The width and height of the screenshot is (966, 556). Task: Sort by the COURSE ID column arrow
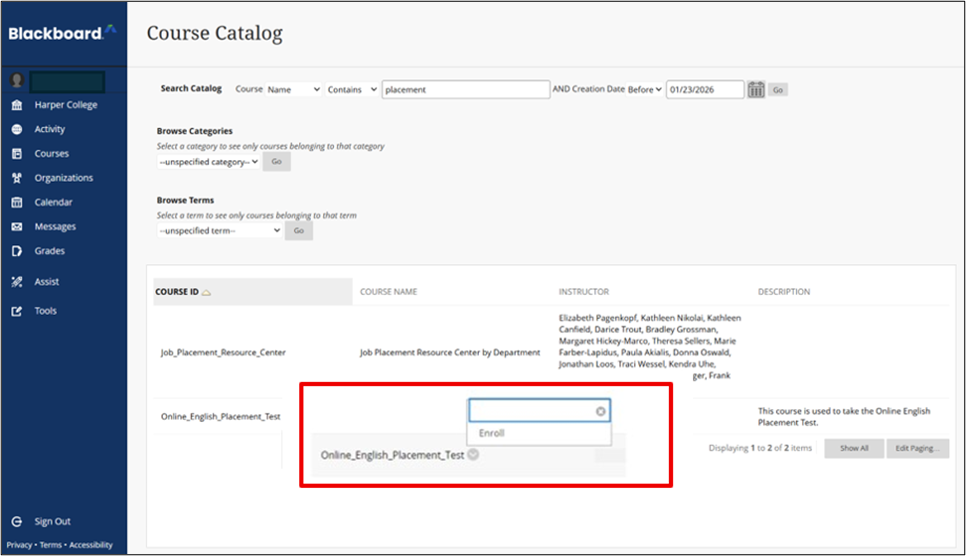click(206, 293)
